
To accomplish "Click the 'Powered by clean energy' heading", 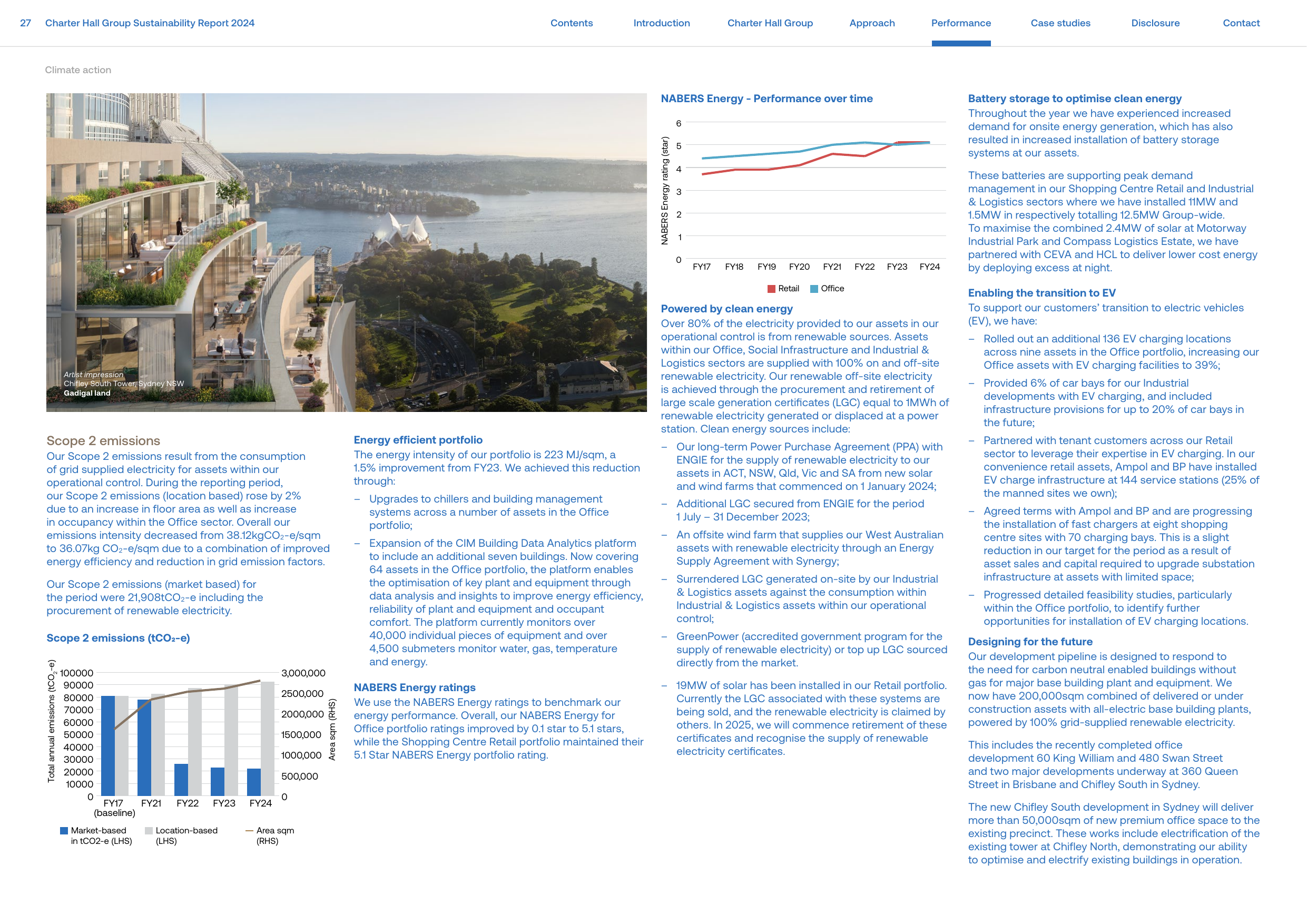I will tap(726, 309).
